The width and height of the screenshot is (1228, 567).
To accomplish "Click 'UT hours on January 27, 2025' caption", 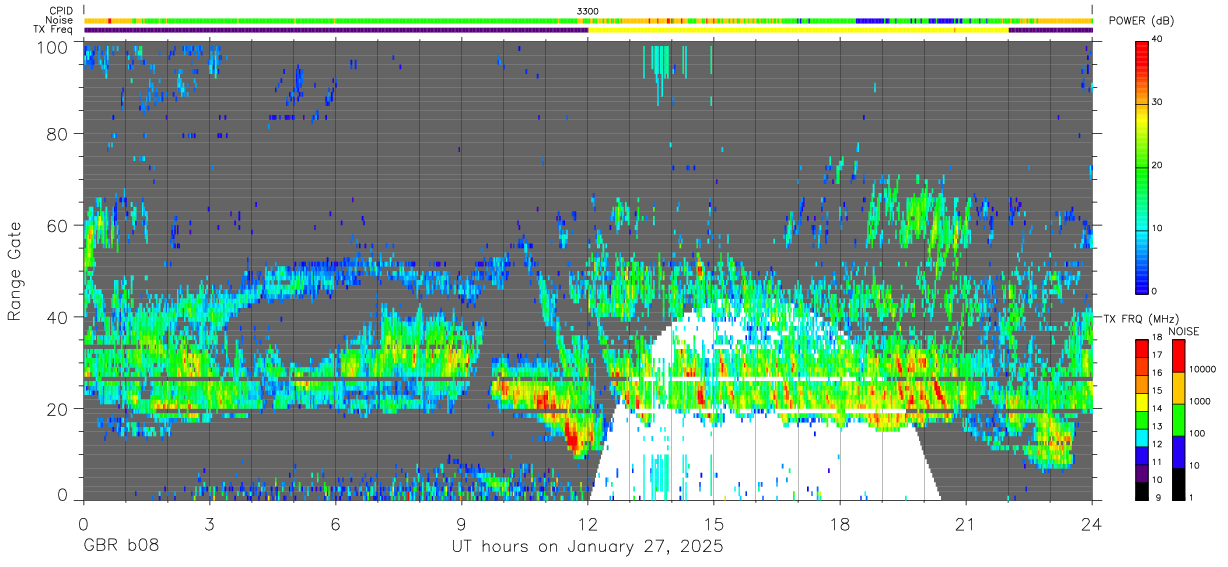I will pyautogui.click(x=588, y=548).
